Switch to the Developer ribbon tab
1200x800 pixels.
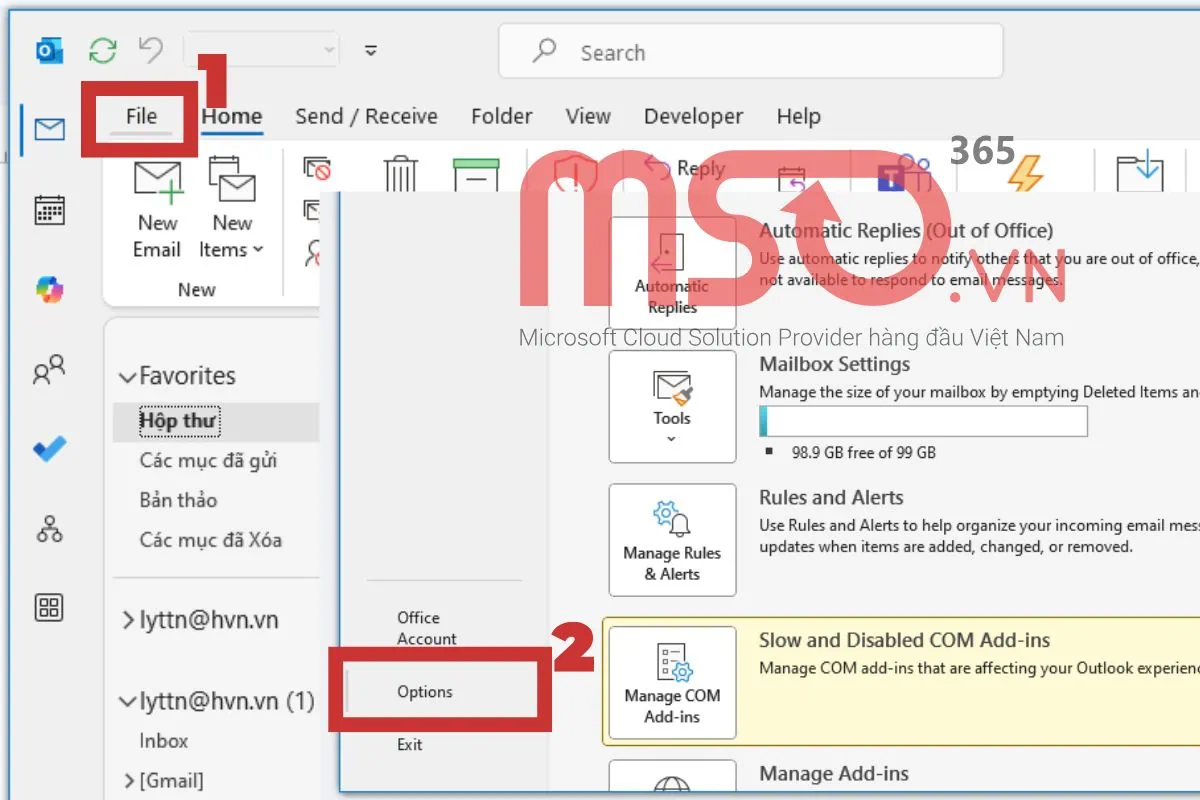coord(693,117)
